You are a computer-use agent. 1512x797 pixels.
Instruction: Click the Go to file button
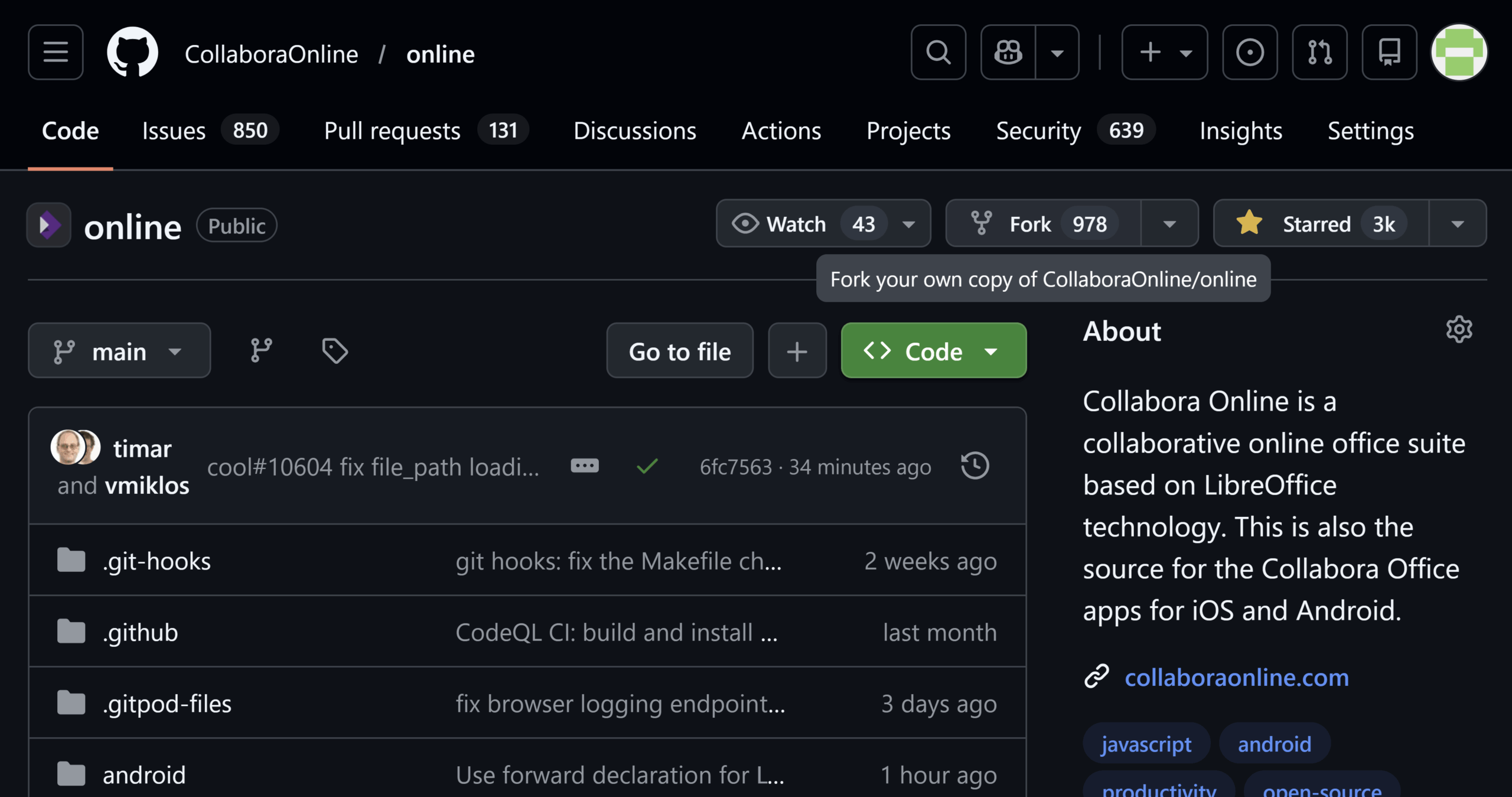click(679, 350)
